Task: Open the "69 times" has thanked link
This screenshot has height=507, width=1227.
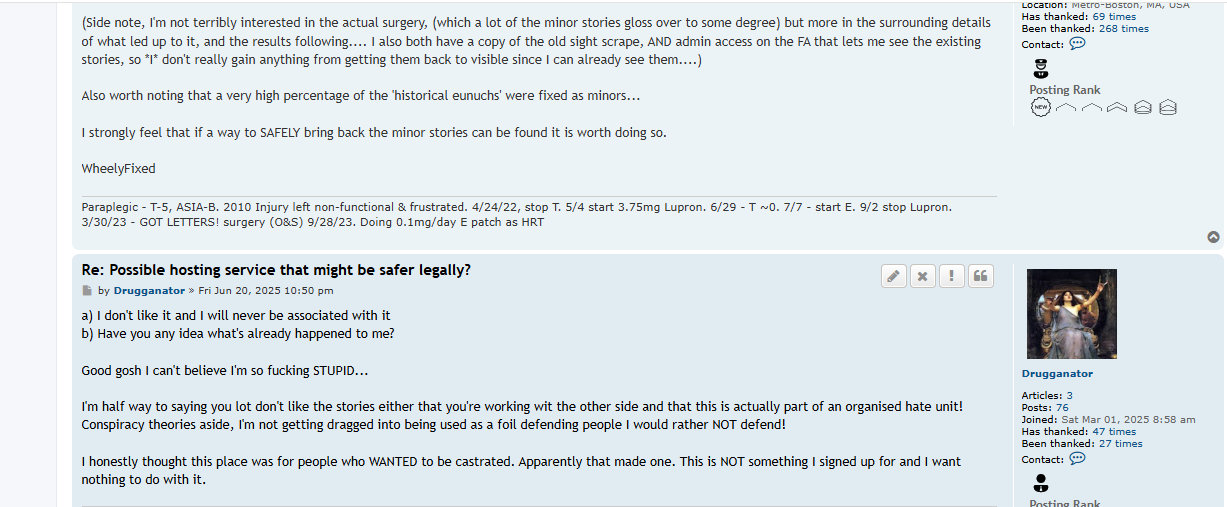Action: click(1114, 17)
